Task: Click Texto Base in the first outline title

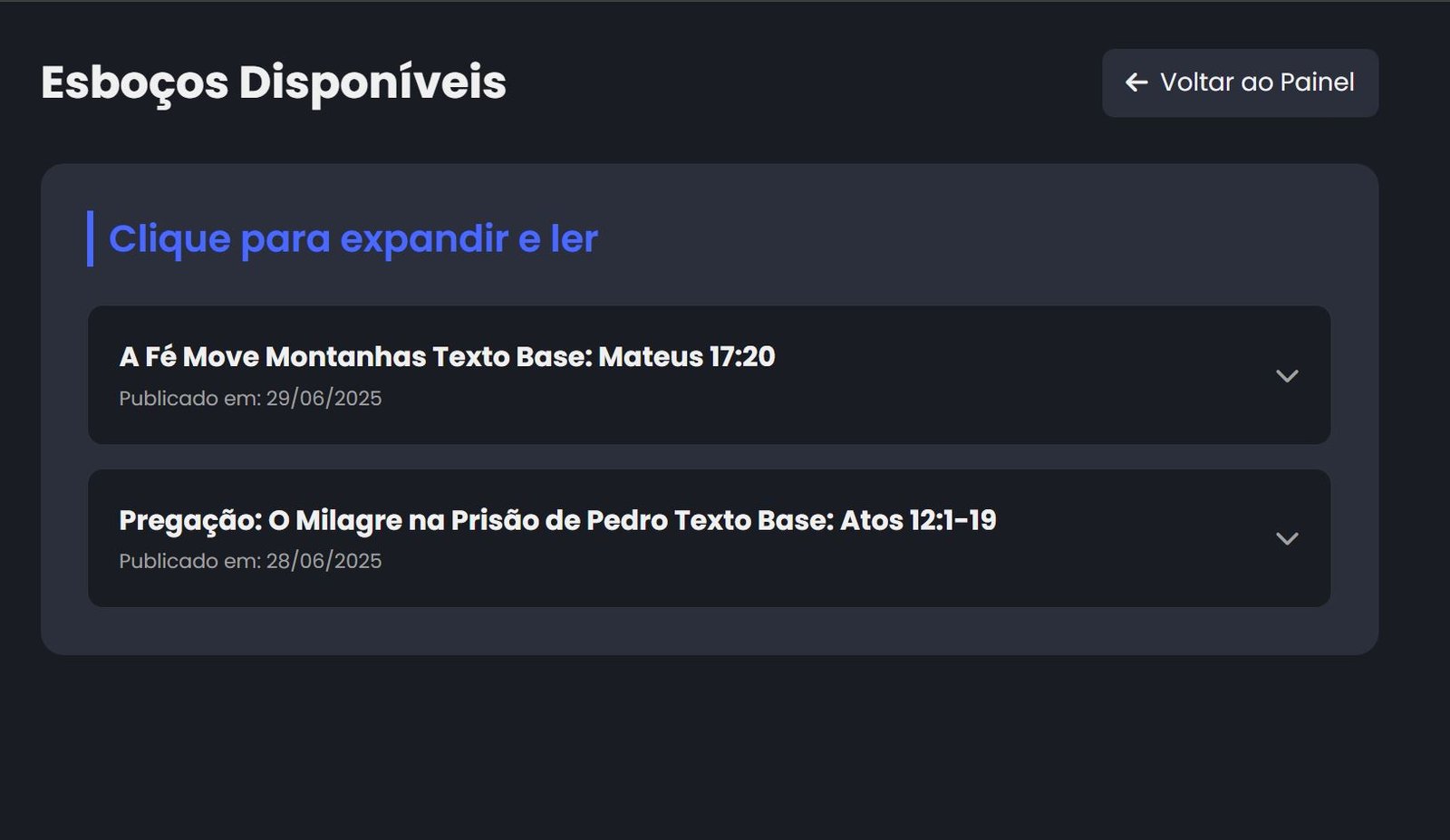Action: (x=512, y=357)
